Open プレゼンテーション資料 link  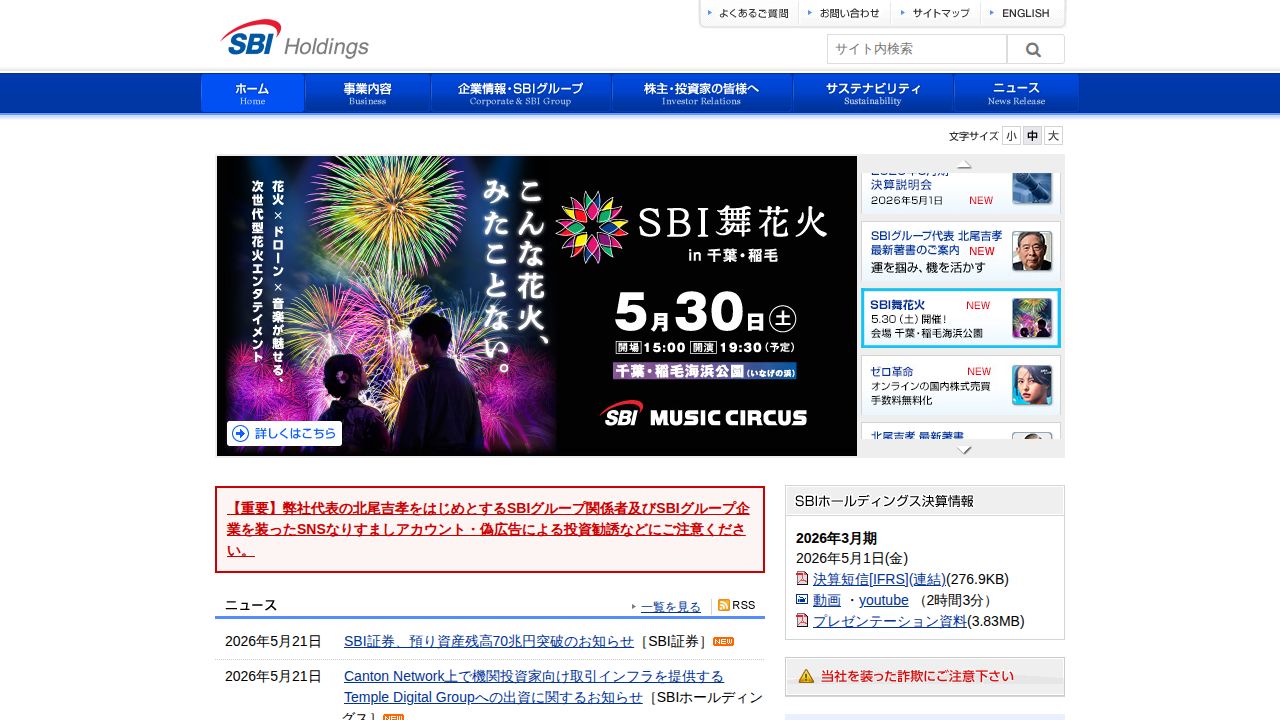[890, 621]
